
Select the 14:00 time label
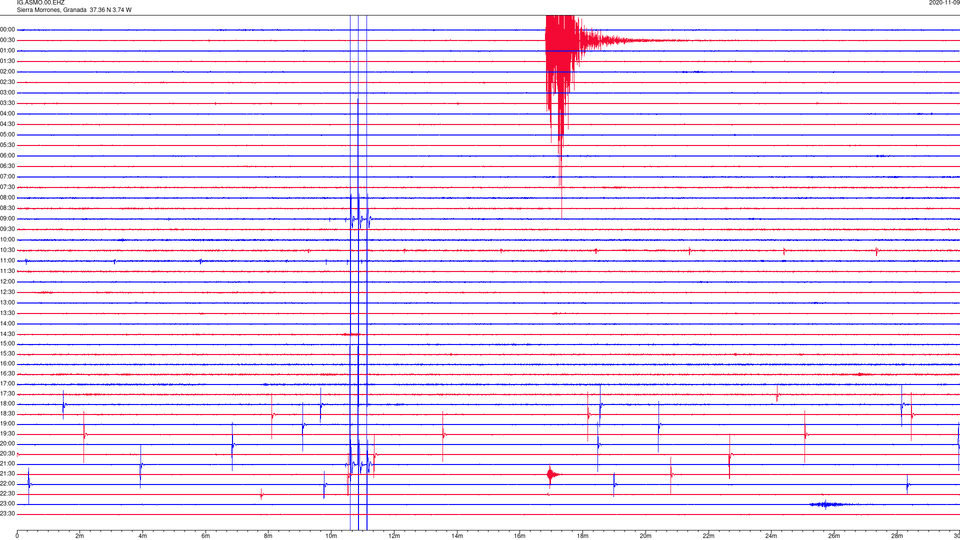tap(7, 323)
